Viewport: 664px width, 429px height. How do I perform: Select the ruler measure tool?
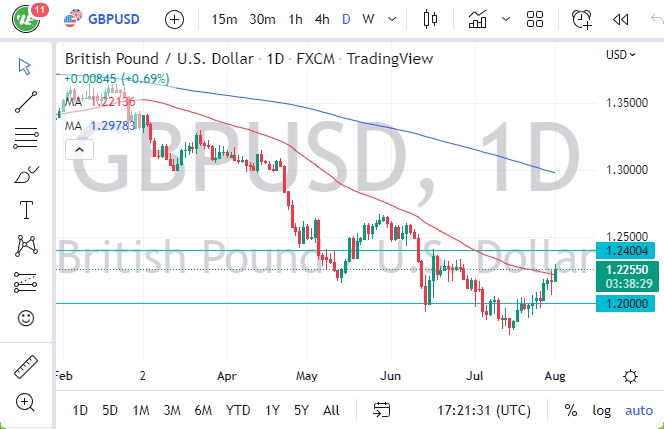click(27, 367)
